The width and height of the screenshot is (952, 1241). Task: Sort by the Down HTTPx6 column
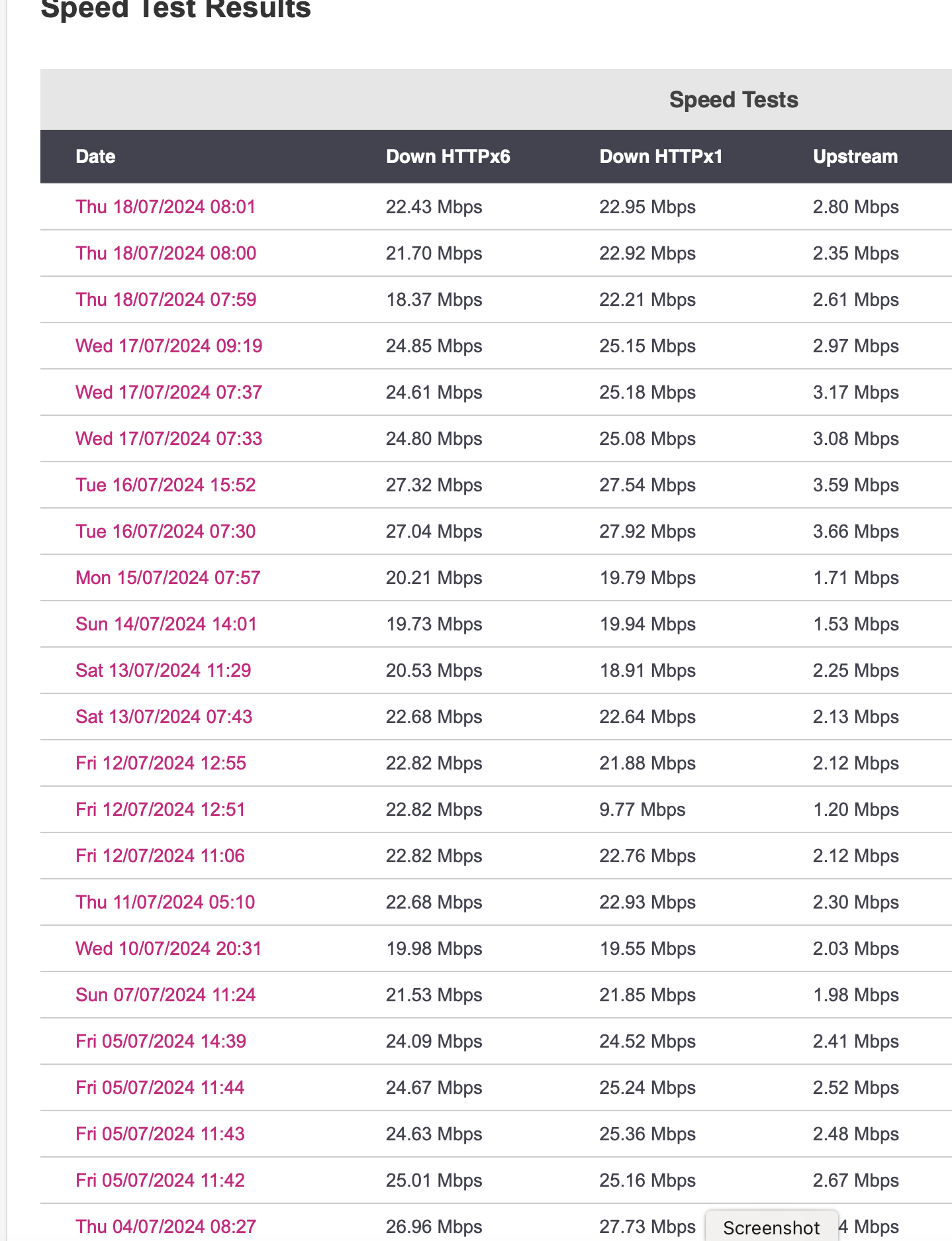449,156
